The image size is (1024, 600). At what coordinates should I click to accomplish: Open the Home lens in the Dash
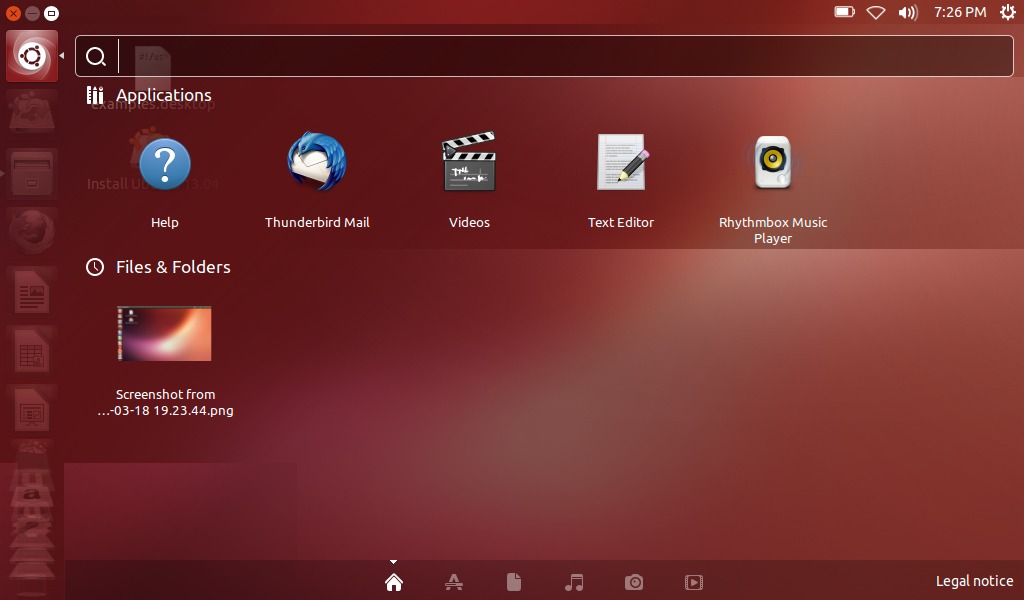pyautogui.click(x=393, y=581)
